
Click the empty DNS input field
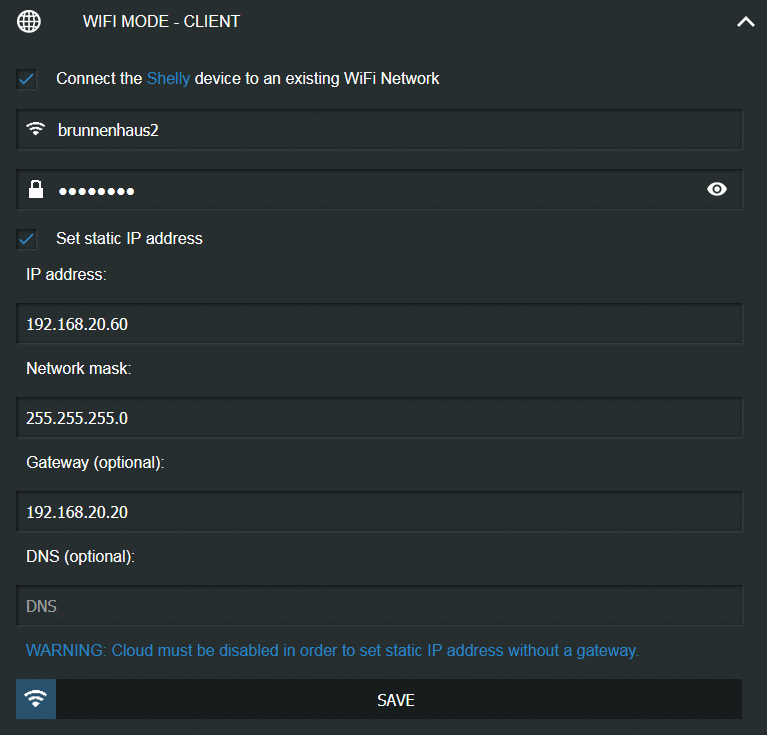click(x=380, y=606)
